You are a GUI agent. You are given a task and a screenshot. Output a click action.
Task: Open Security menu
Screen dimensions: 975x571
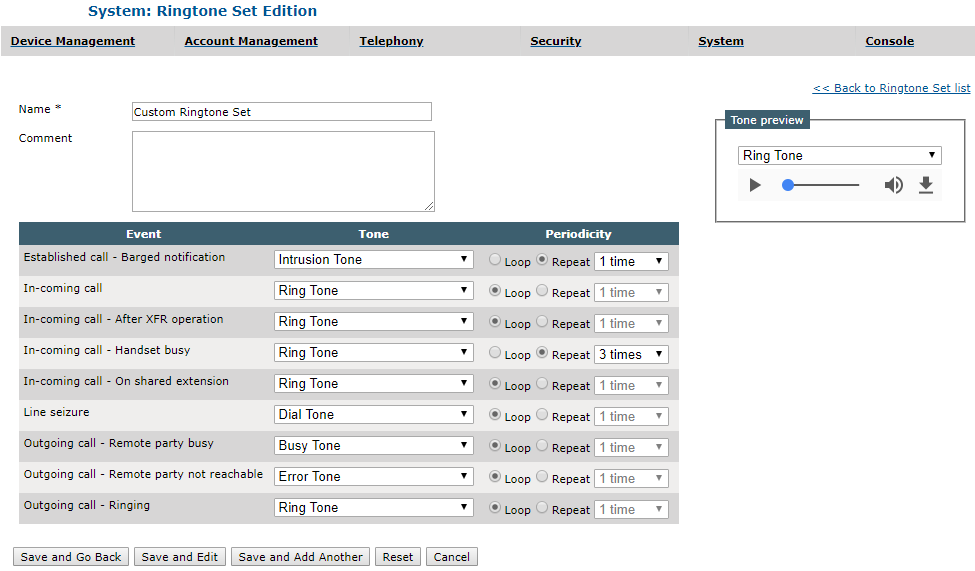point(556,41)
